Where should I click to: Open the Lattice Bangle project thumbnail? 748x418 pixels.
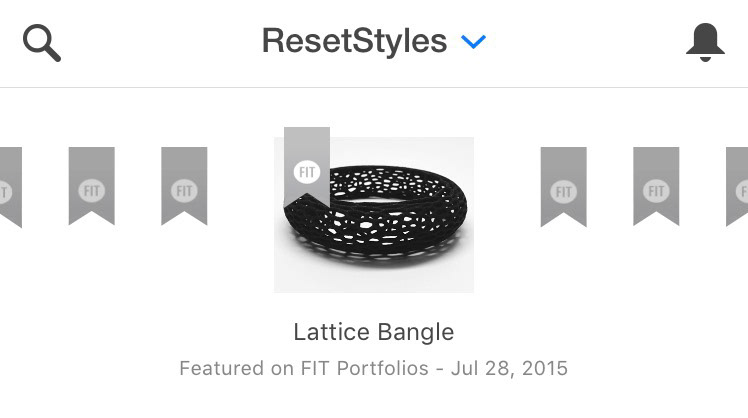[374, 215]
